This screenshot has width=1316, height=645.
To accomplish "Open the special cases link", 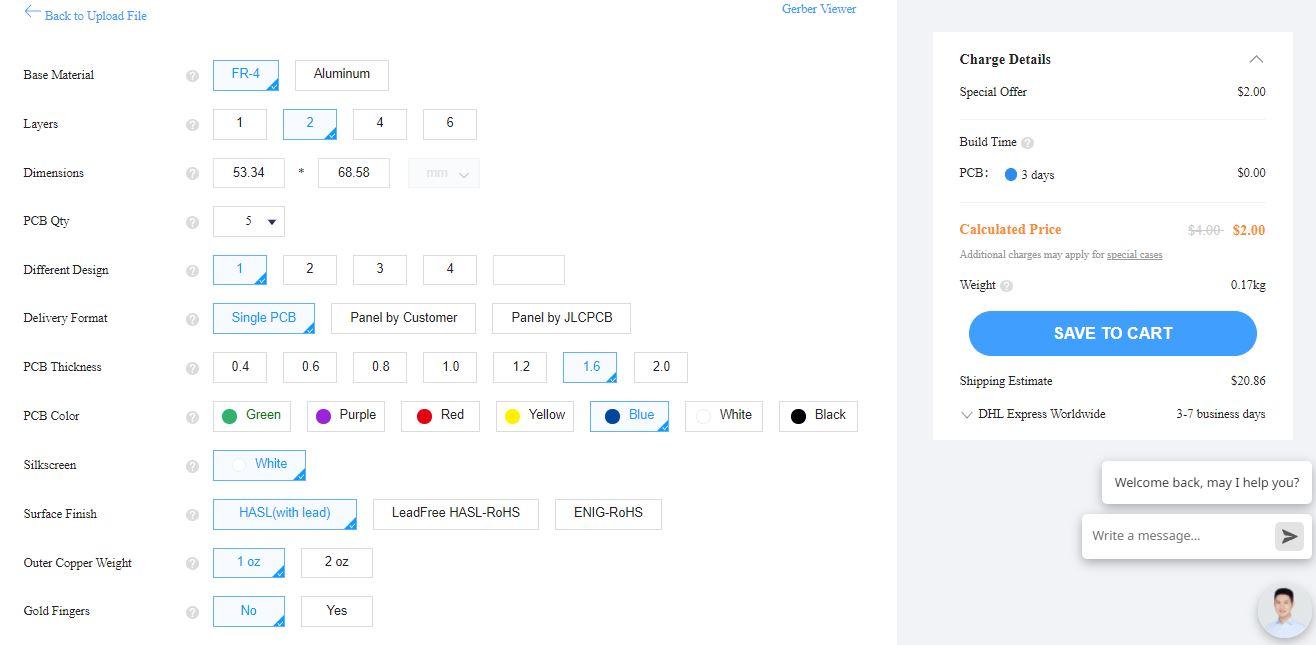I will pyautogui.click(x=1134, y=255).
